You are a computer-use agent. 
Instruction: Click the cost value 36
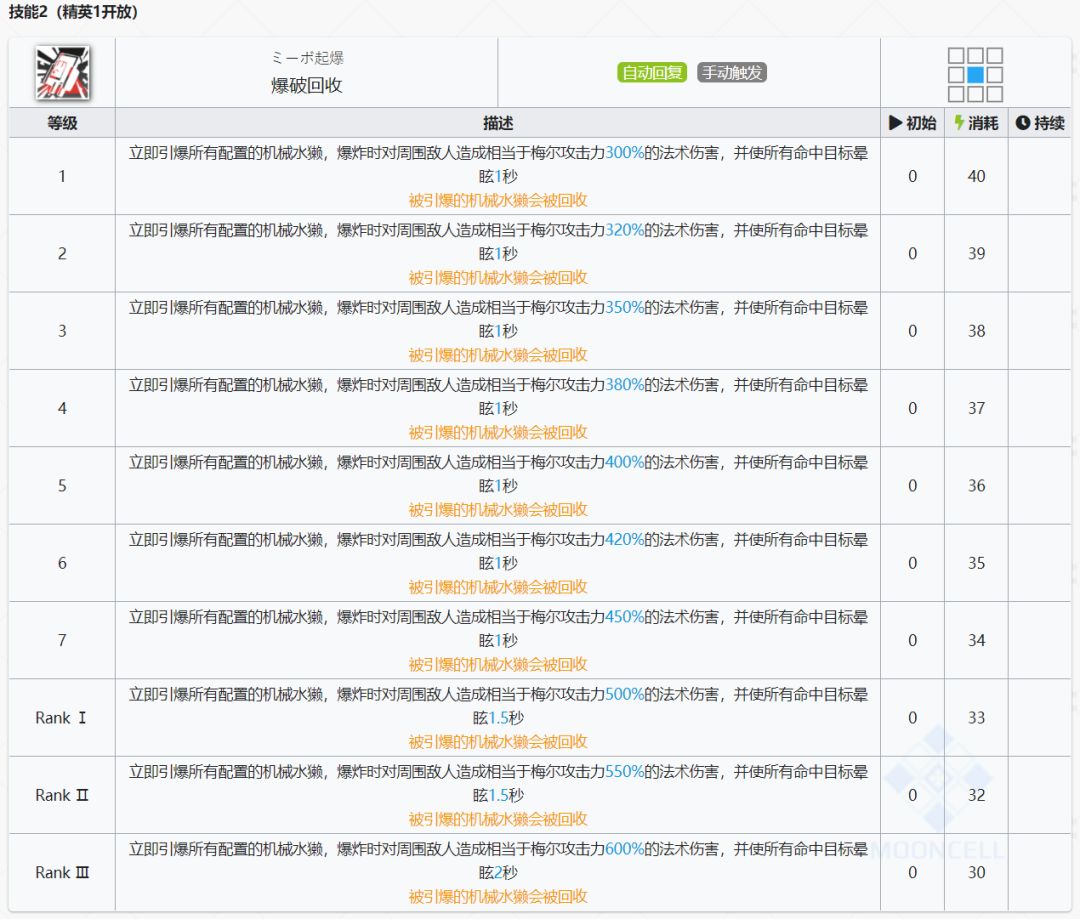coord(976,486)
